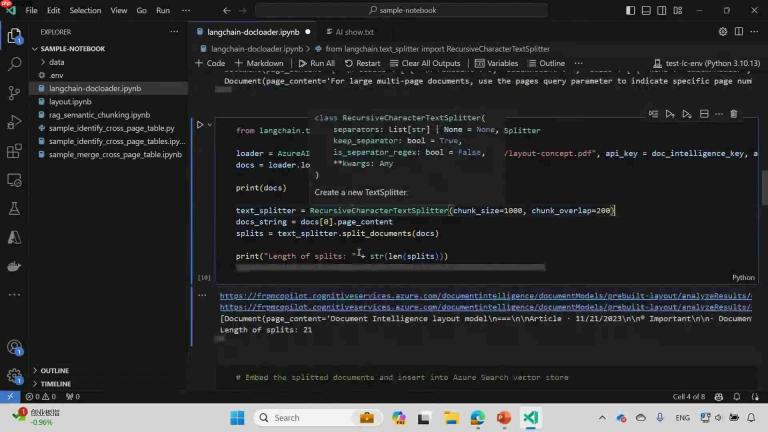Open notifications bell in status bar

737,397
